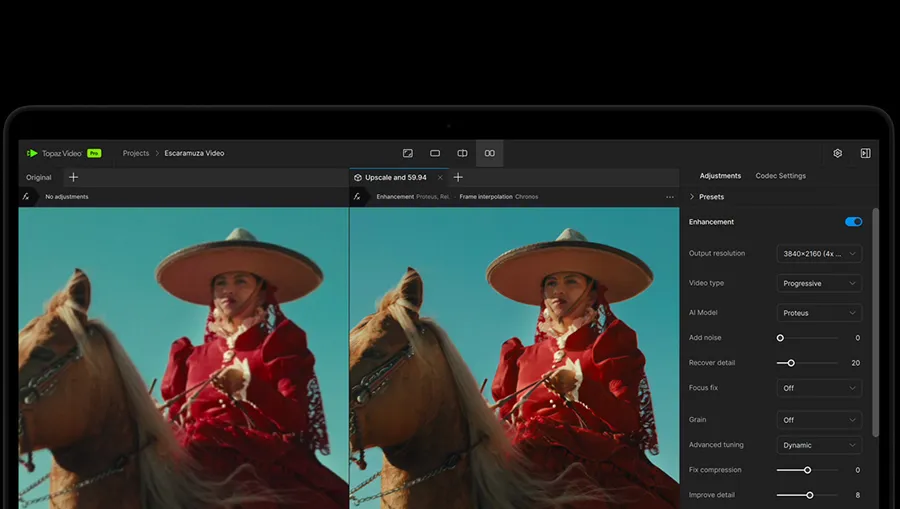Add a new tab next to Original
900x509 pixels.
73,177
